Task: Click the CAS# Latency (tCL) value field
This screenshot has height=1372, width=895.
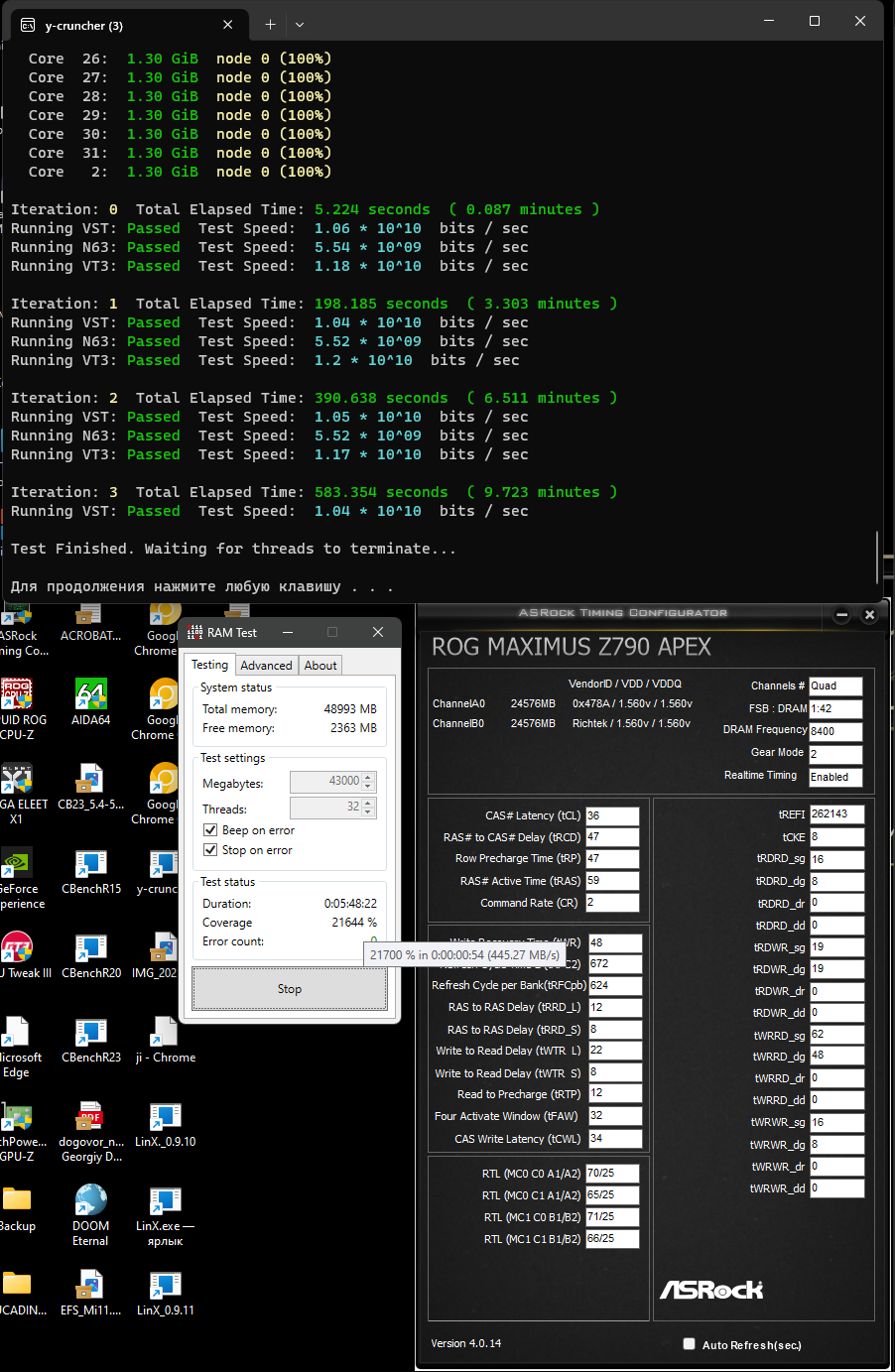Action: 612,815
